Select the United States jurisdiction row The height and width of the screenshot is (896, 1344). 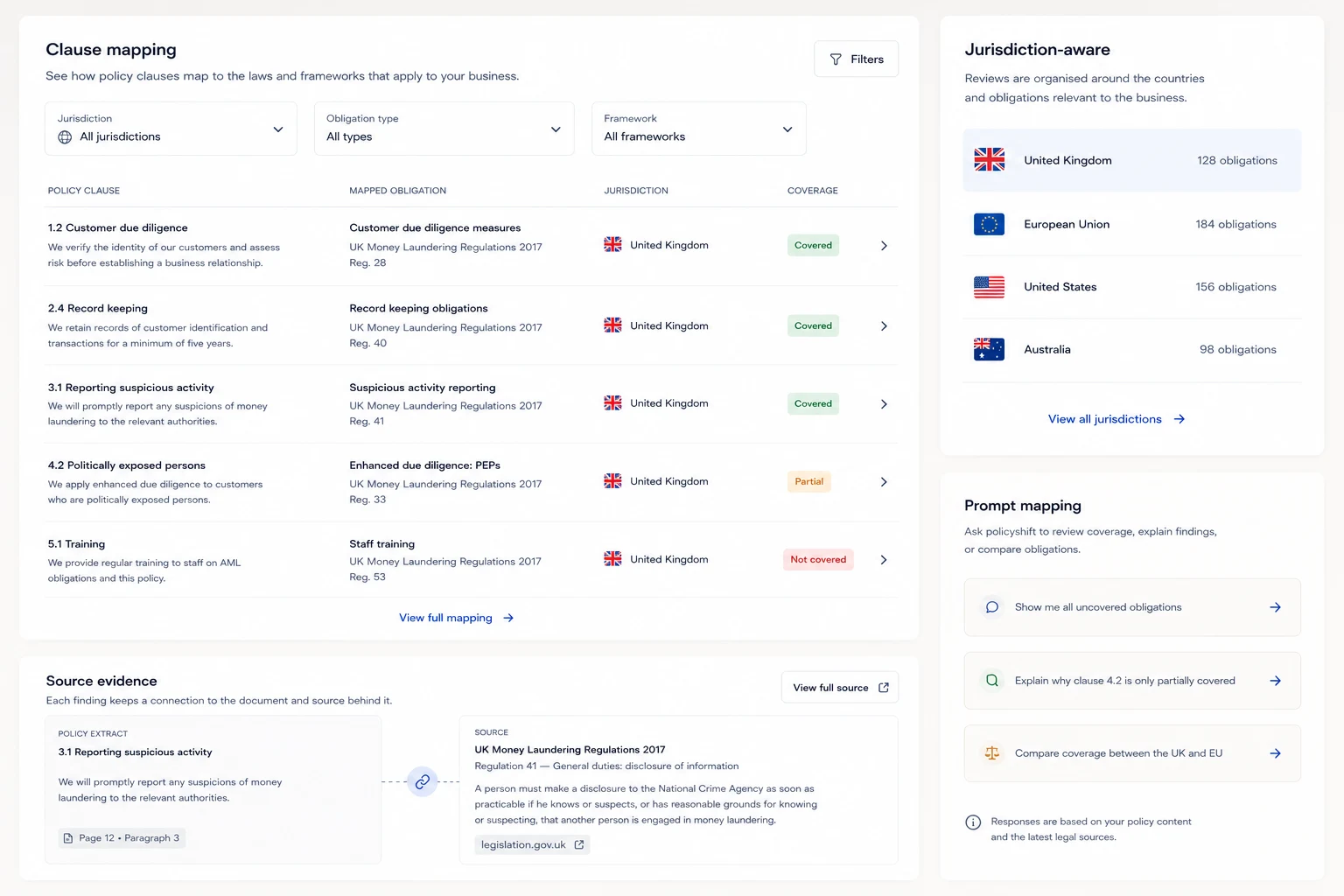[x=1131, y=287]
